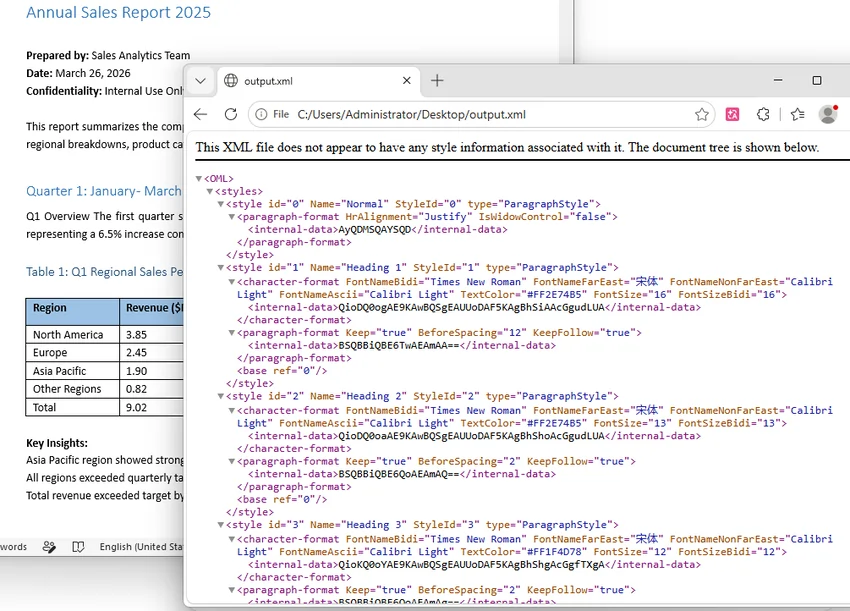Collapse the OML root node
Viewport: 850px width, 611px height.
(x=199, y=178)
